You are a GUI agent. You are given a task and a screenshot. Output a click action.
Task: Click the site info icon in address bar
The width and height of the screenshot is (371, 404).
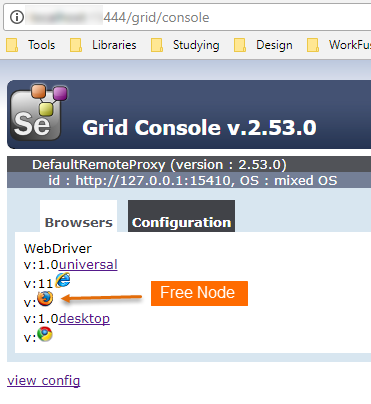coord(17,17)
